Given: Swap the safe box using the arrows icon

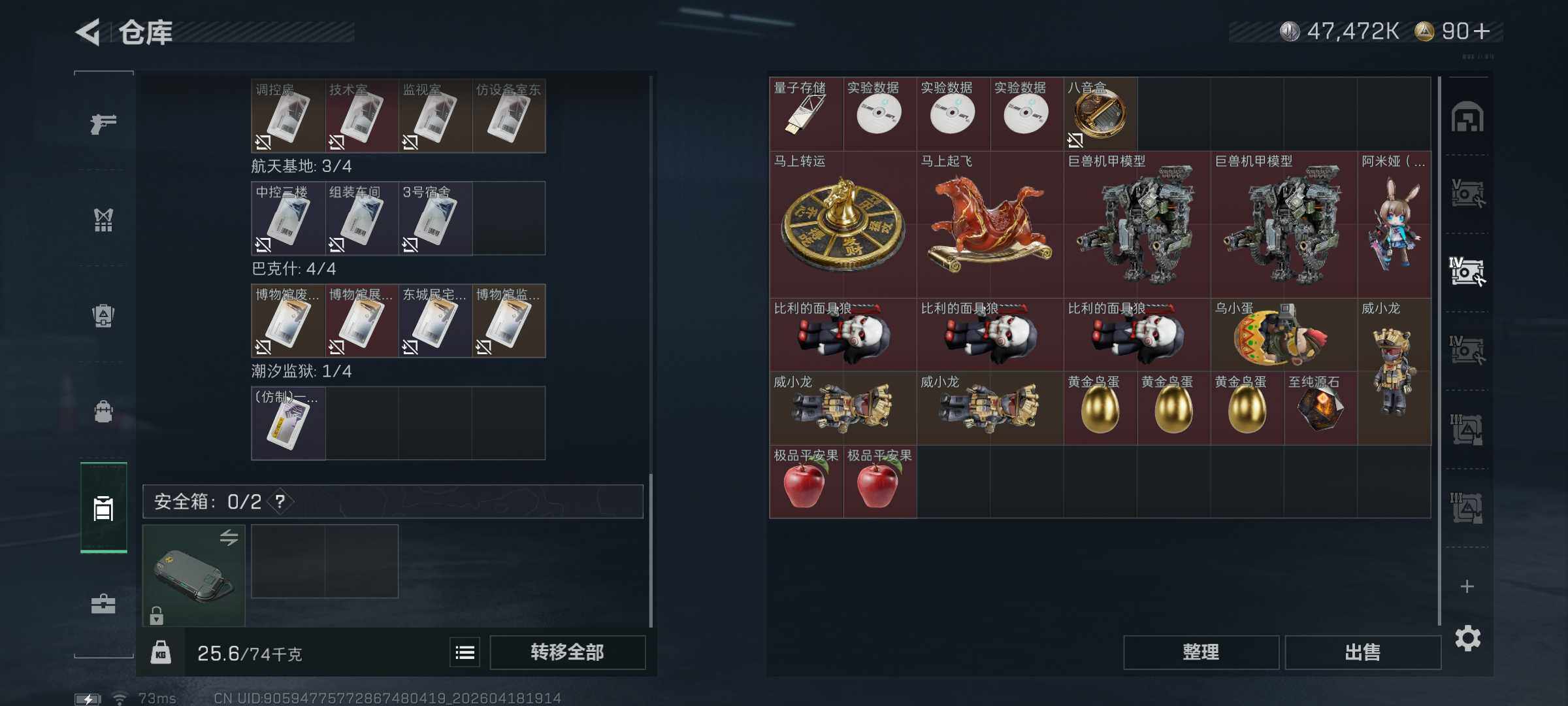Looking at the screenshot, I should click(229, 537).
